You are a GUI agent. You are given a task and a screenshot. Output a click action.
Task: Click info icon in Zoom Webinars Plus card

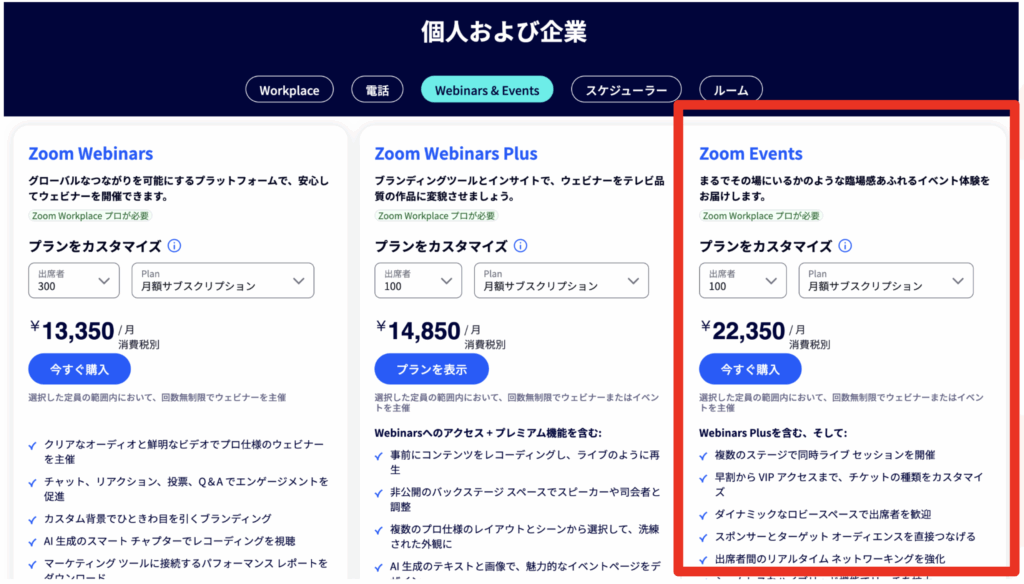pyautogui.click(x=520, y=246)
